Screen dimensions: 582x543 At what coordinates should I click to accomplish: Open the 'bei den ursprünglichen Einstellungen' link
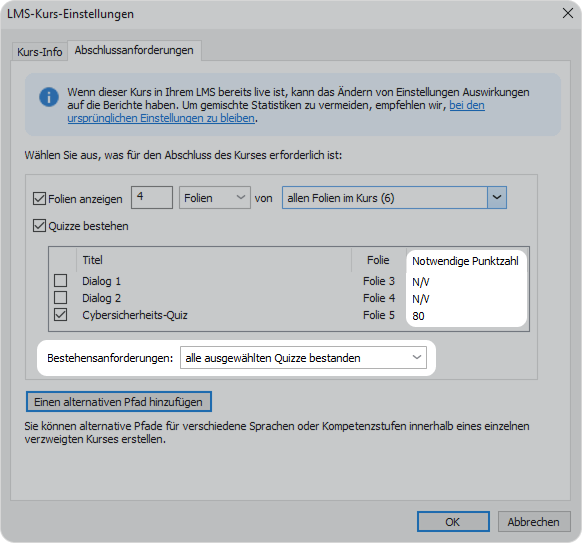click(x=276, y=112)
